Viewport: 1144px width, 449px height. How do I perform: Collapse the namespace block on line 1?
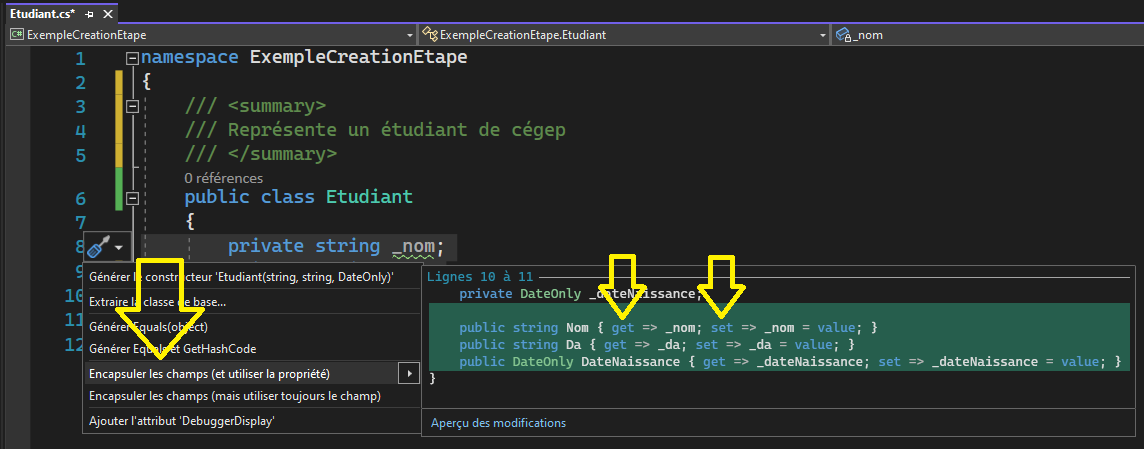coord(132,58)
